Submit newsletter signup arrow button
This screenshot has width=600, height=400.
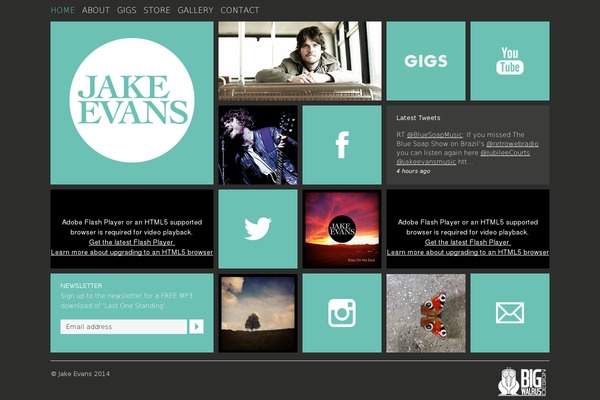pos(196,327)
